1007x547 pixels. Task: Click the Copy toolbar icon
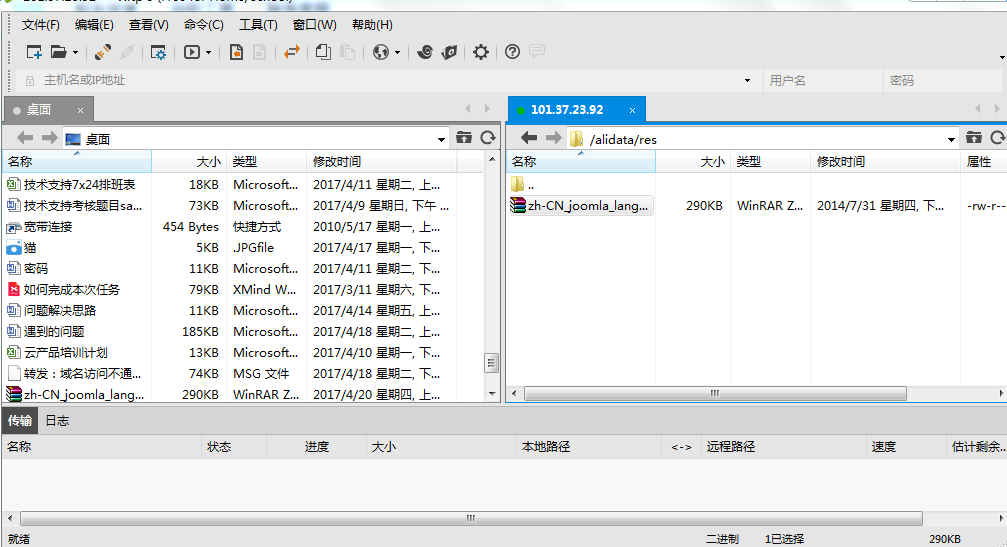point(324,52)
